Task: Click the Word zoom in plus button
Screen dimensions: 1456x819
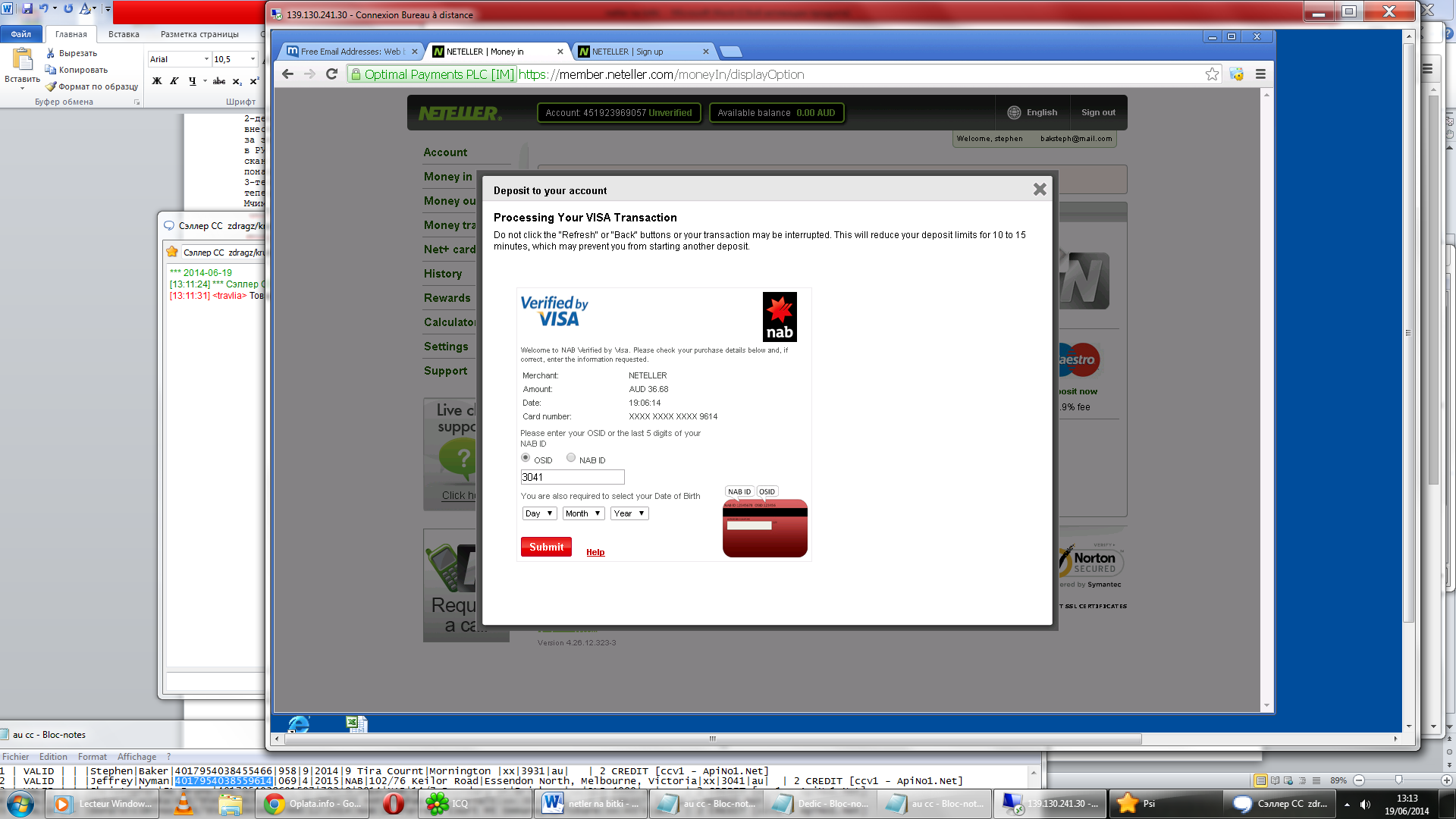Action: point(1446,780)
